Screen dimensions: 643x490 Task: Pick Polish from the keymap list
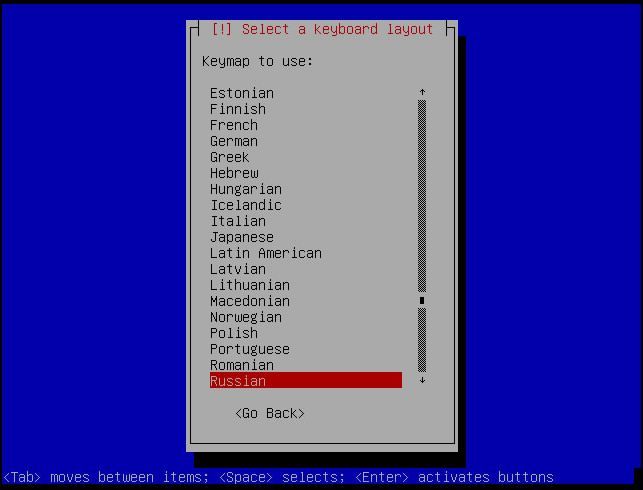234,333
